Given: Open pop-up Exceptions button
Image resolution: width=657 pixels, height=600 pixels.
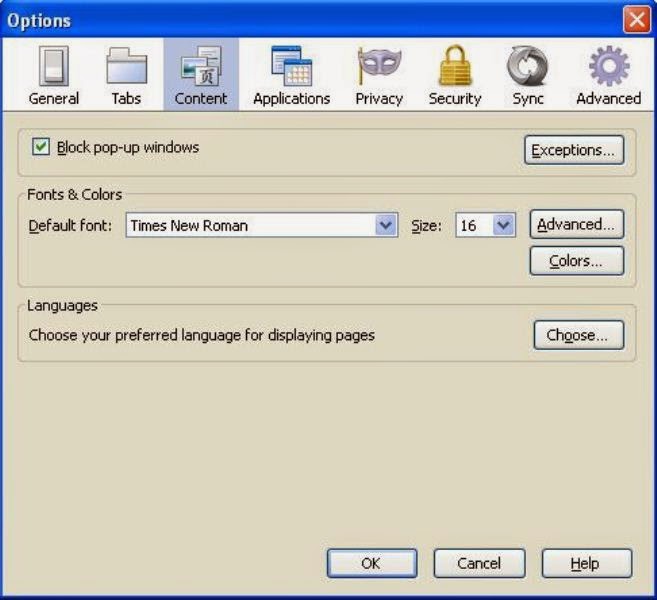Looking at the screenshot, I should point(574,150).
